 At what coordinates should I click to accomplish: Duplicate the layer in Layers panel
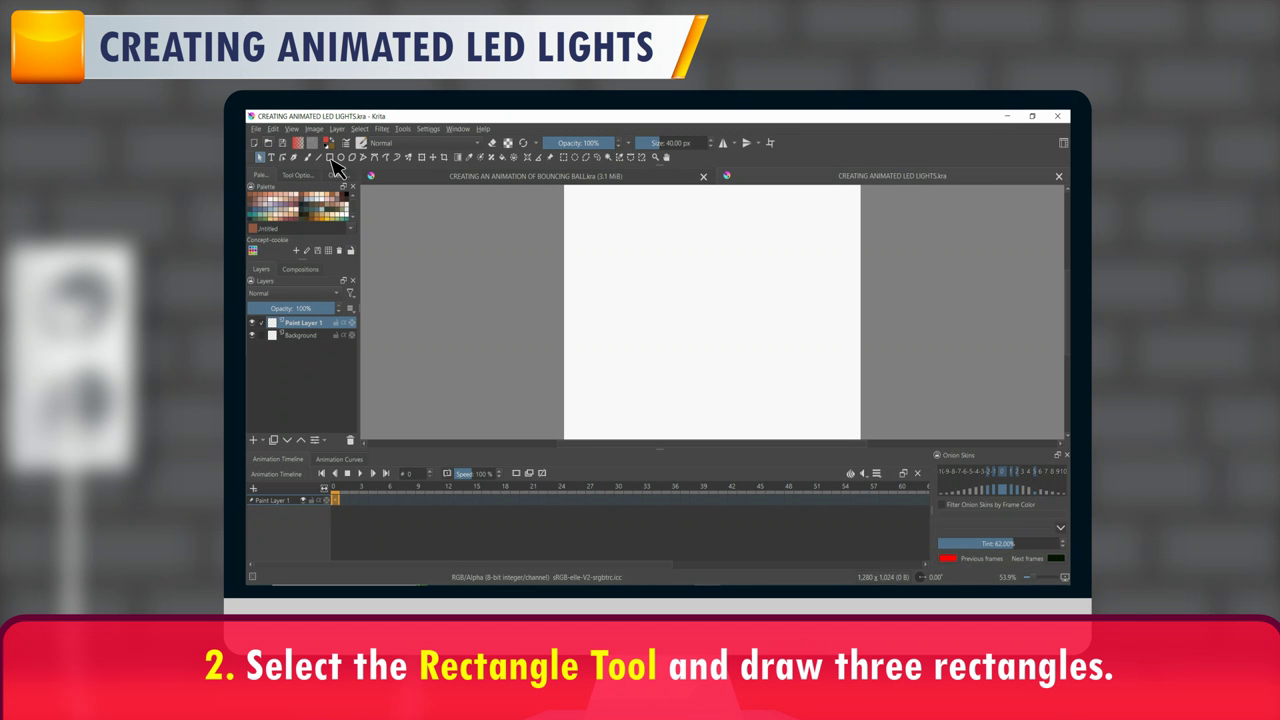tap(273, 440)
